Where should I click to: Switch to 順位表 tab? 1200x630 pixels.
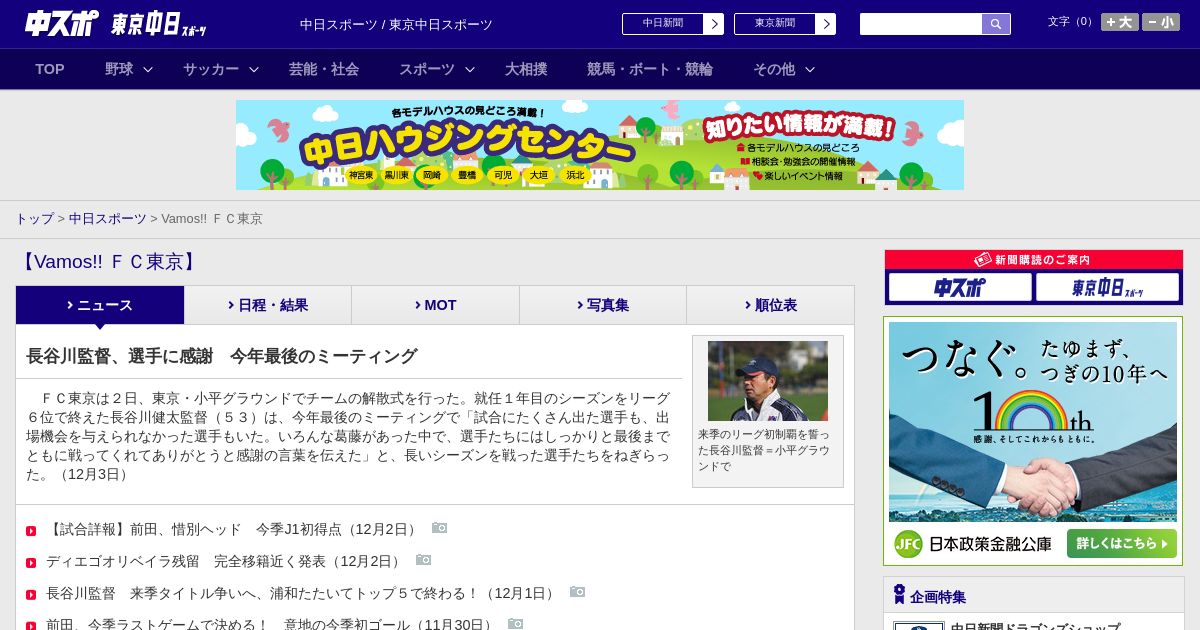click(x=770, y=305)
